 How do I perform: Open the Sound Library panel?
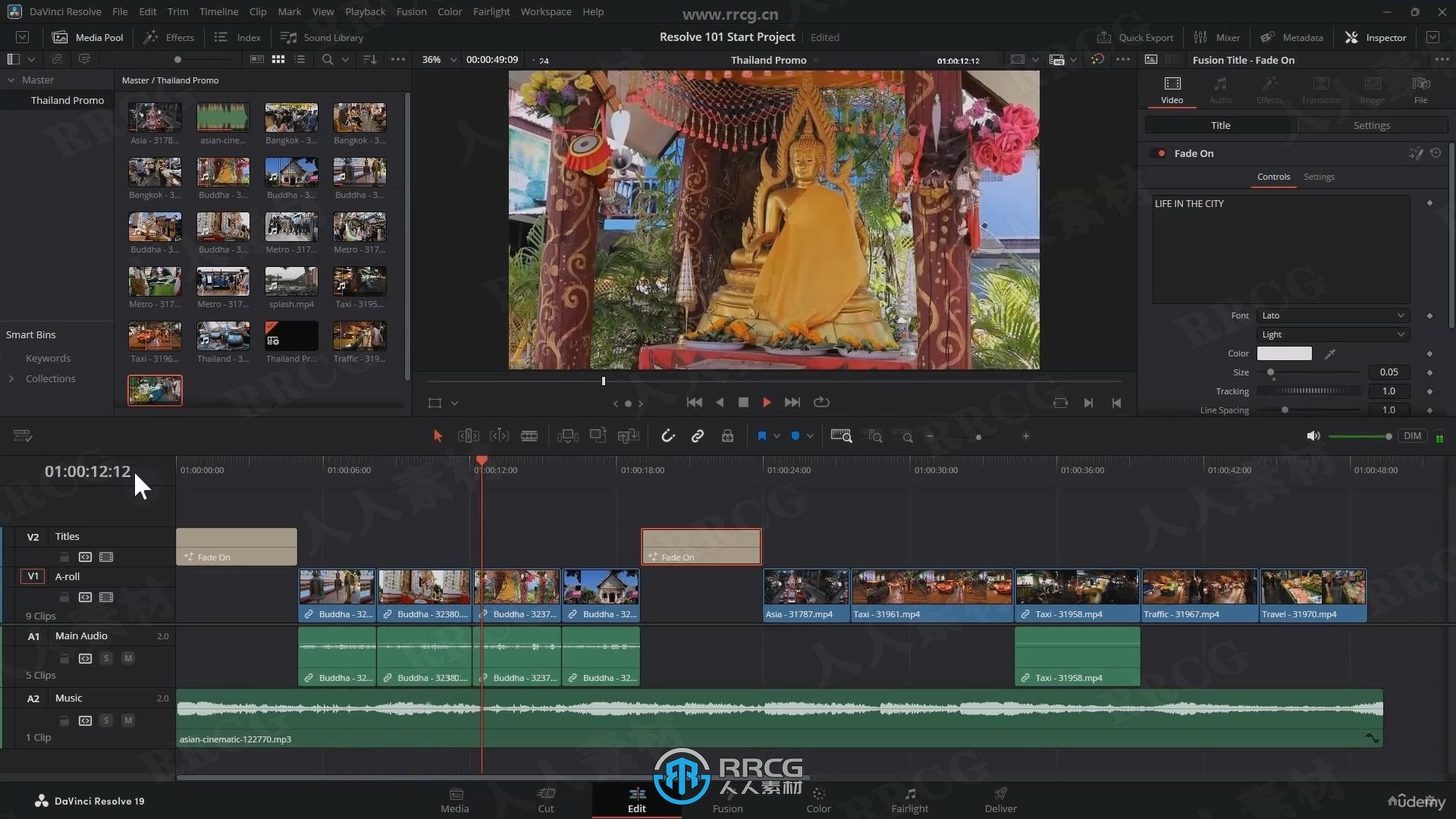point(322,37)
